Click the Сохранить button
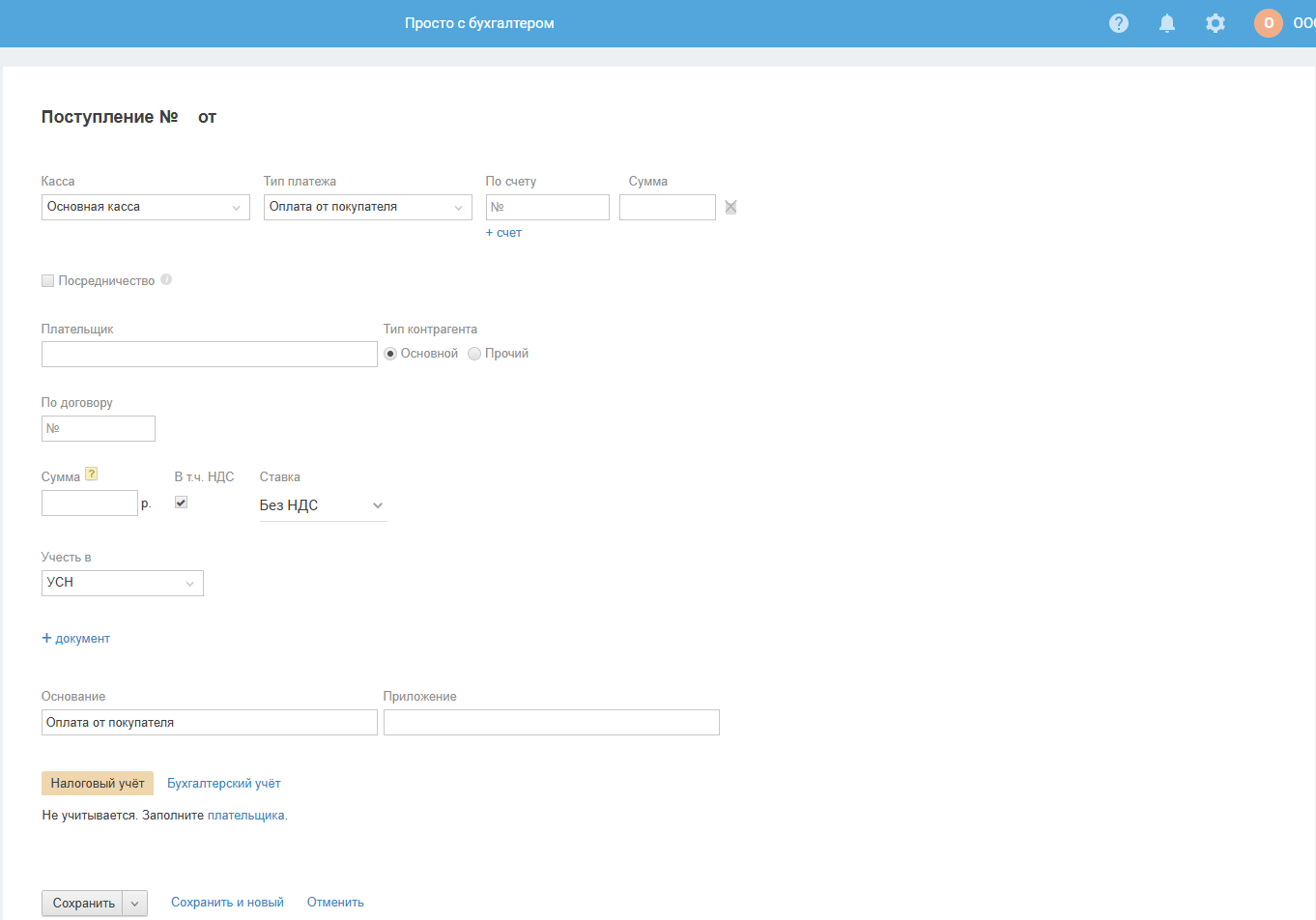 point(83,904)
